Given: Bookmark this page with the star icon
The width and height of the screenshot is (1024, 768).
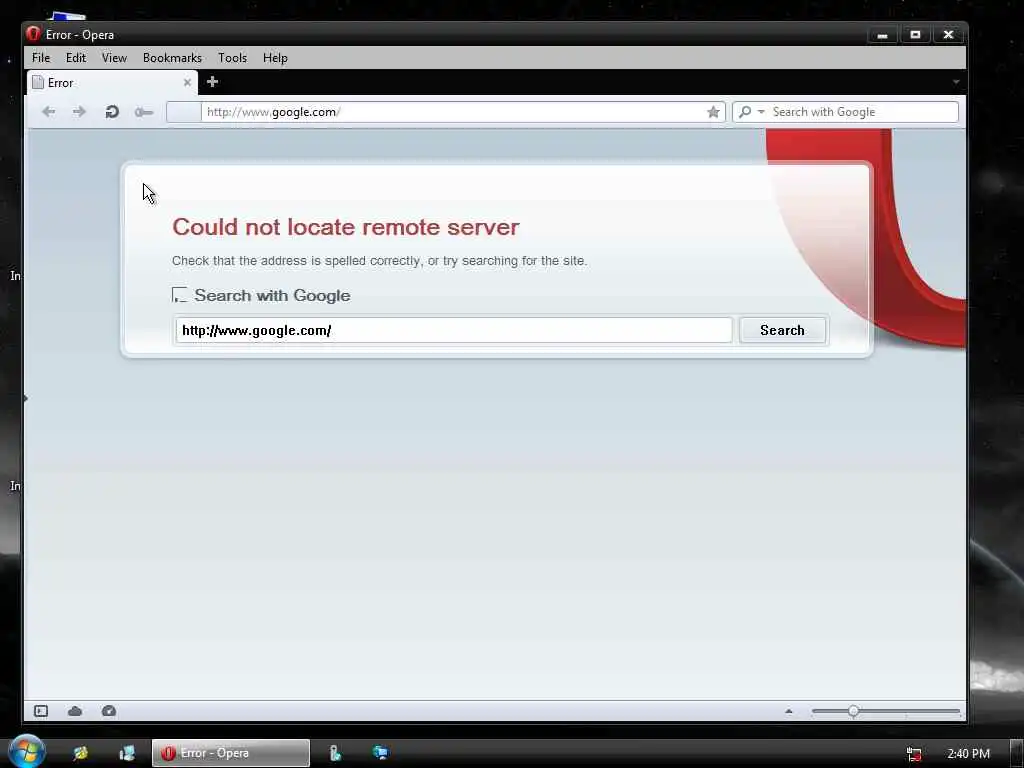Looking at the screenshot, I should click(x=713, y=112).
